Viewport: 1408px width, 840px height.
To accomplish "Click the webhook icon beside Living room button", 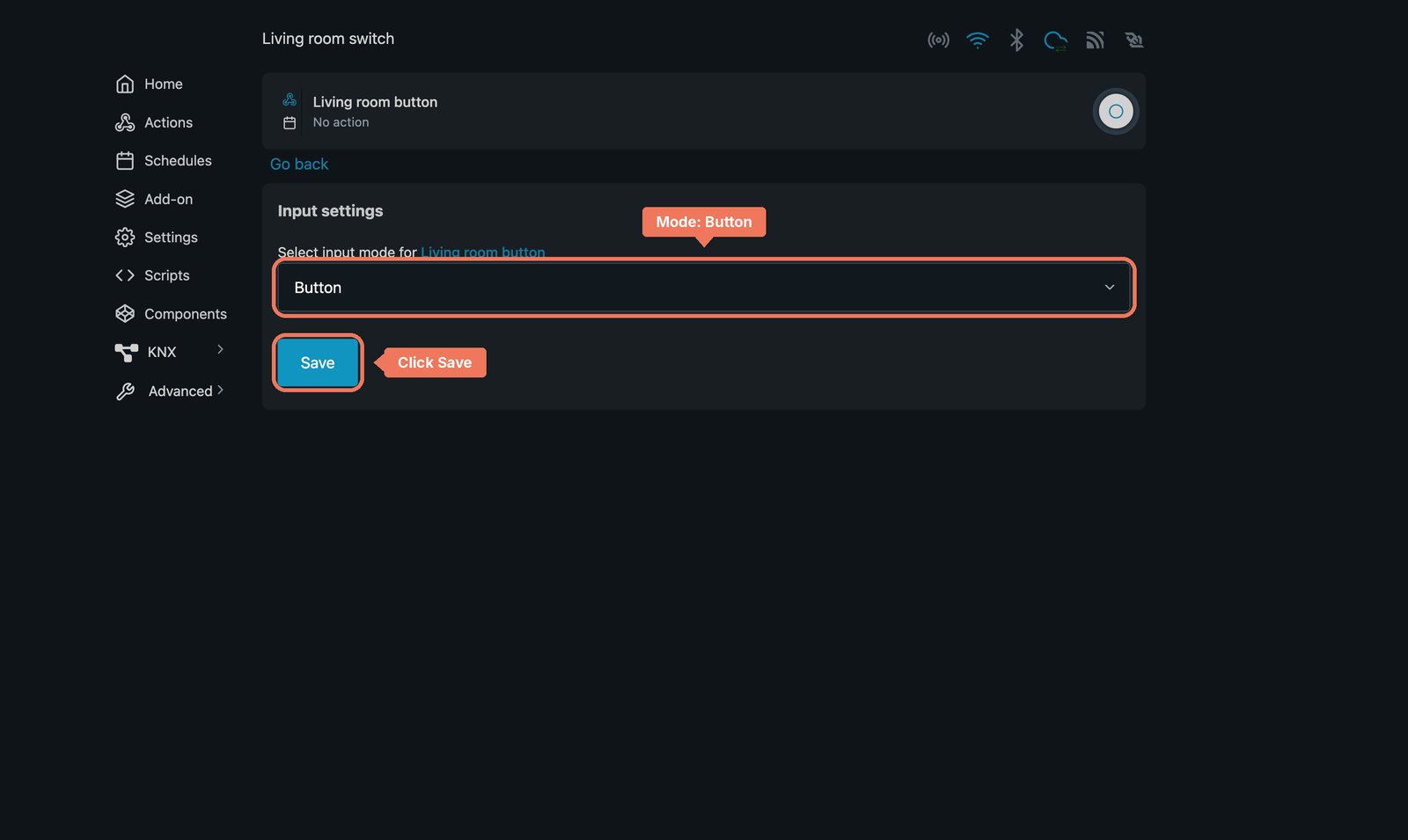I will tap(290, 99).
